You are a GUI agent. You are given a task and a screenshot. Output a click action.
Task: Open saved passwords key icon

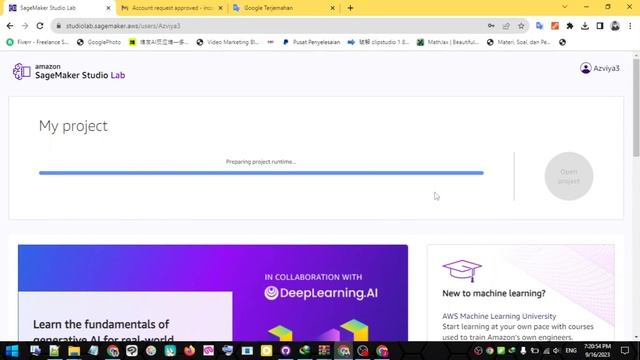491,26
